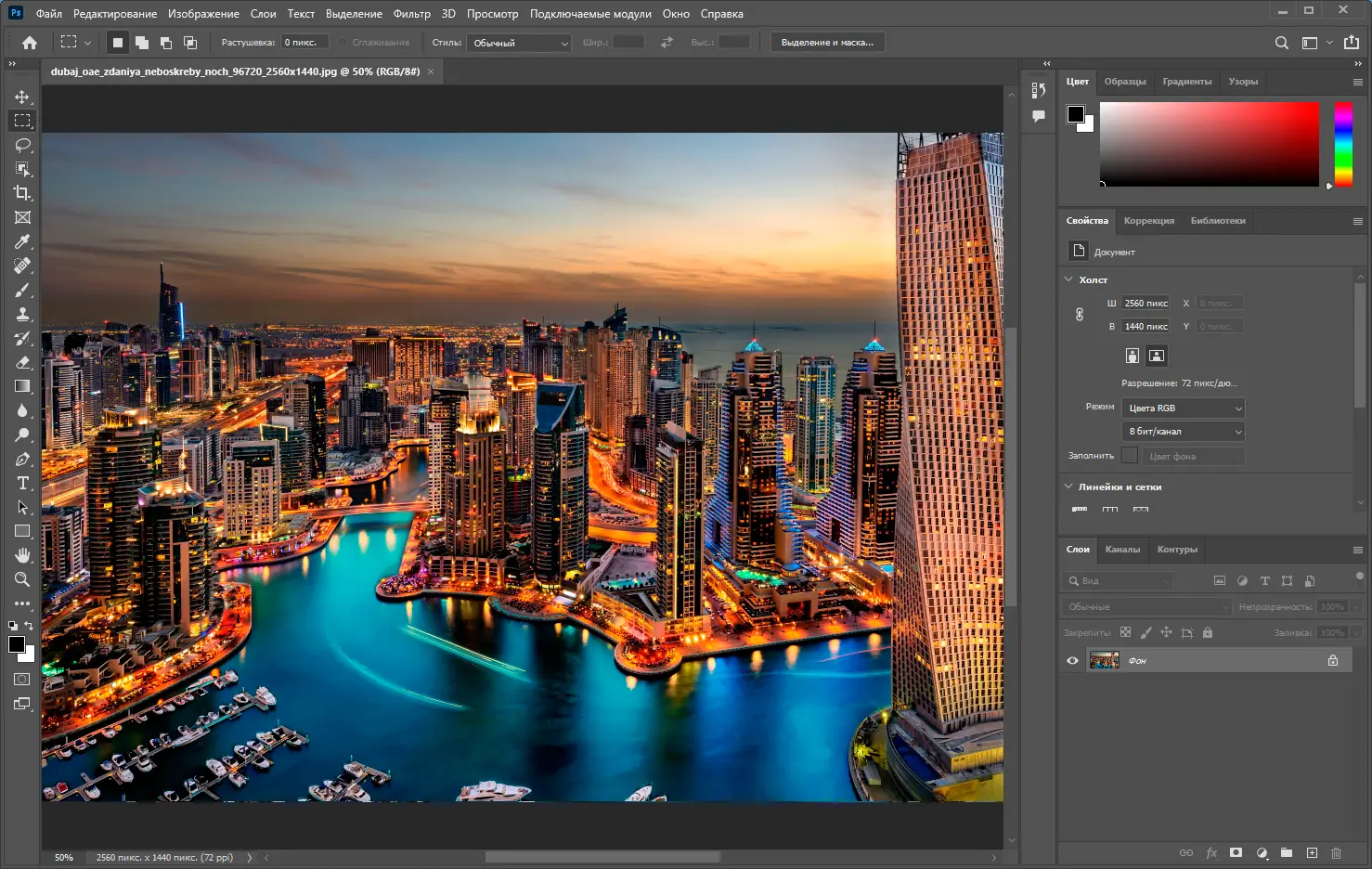Click the Растушевка input field

click(x=304, y=43)
